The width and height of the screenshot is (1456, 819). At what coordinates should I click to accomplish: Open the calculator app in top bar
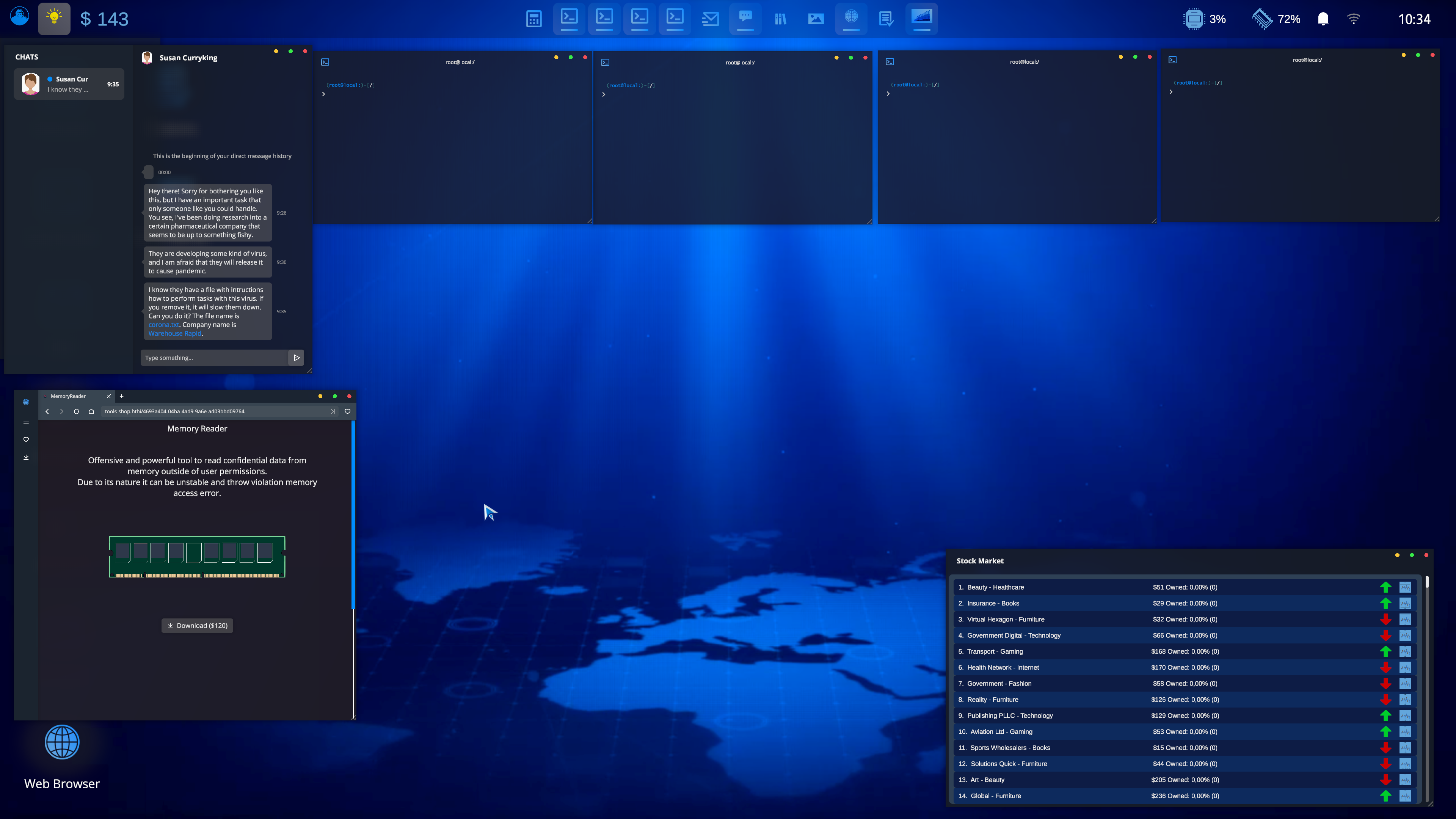click(533, 19)
